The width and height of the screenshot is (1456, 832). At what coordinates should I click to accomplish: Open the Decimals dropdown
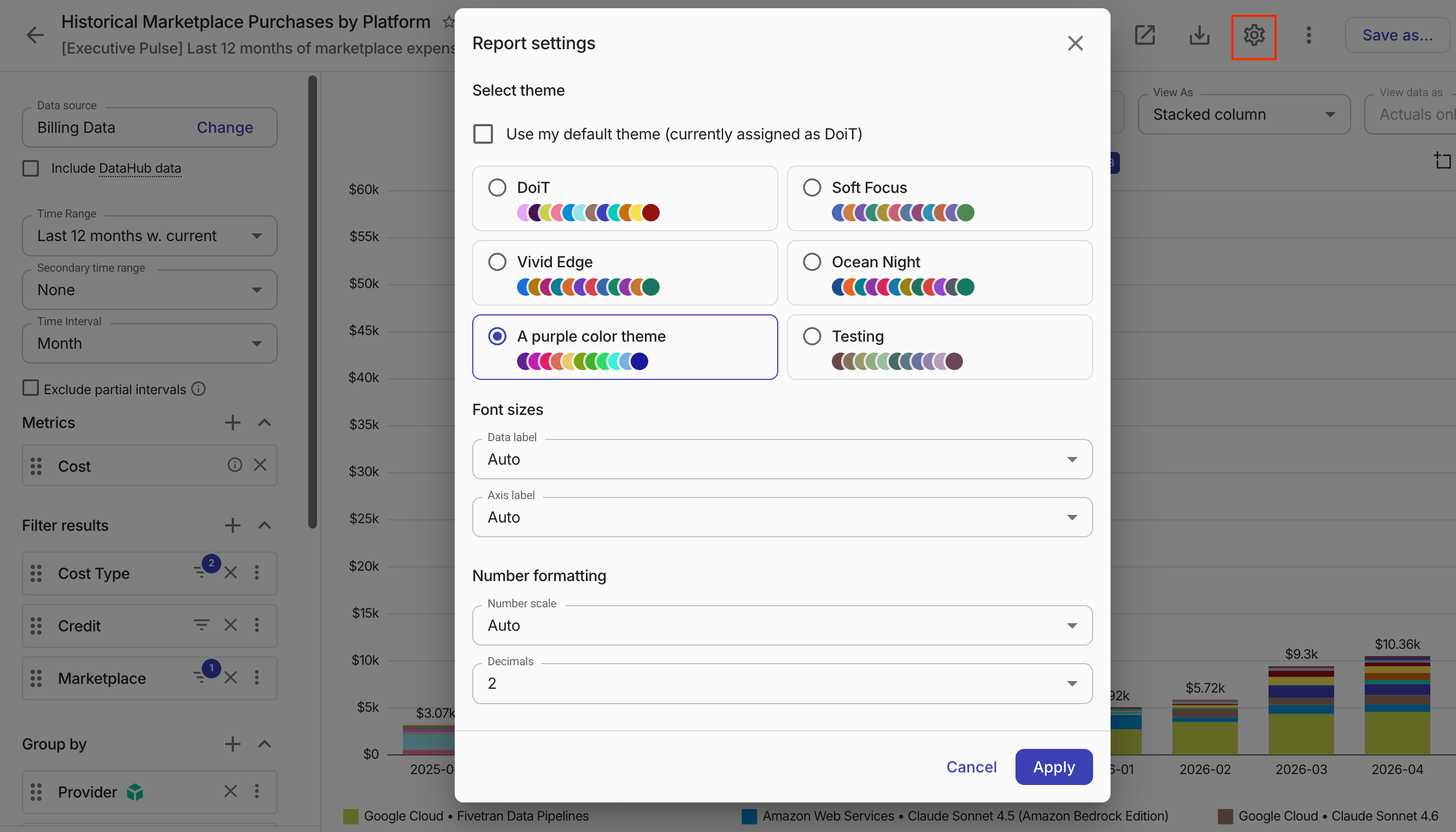pos(782,683)
